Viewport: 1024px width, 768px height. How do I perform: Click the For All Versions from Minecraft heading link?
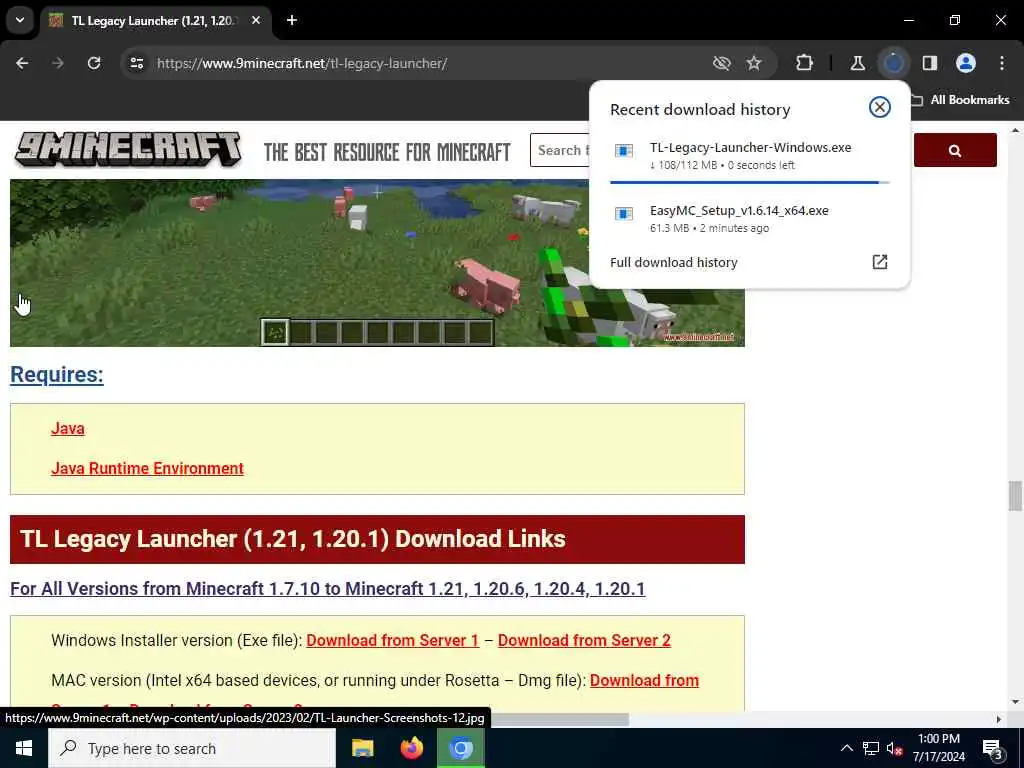pyautogui.click(x=328, y=588)
